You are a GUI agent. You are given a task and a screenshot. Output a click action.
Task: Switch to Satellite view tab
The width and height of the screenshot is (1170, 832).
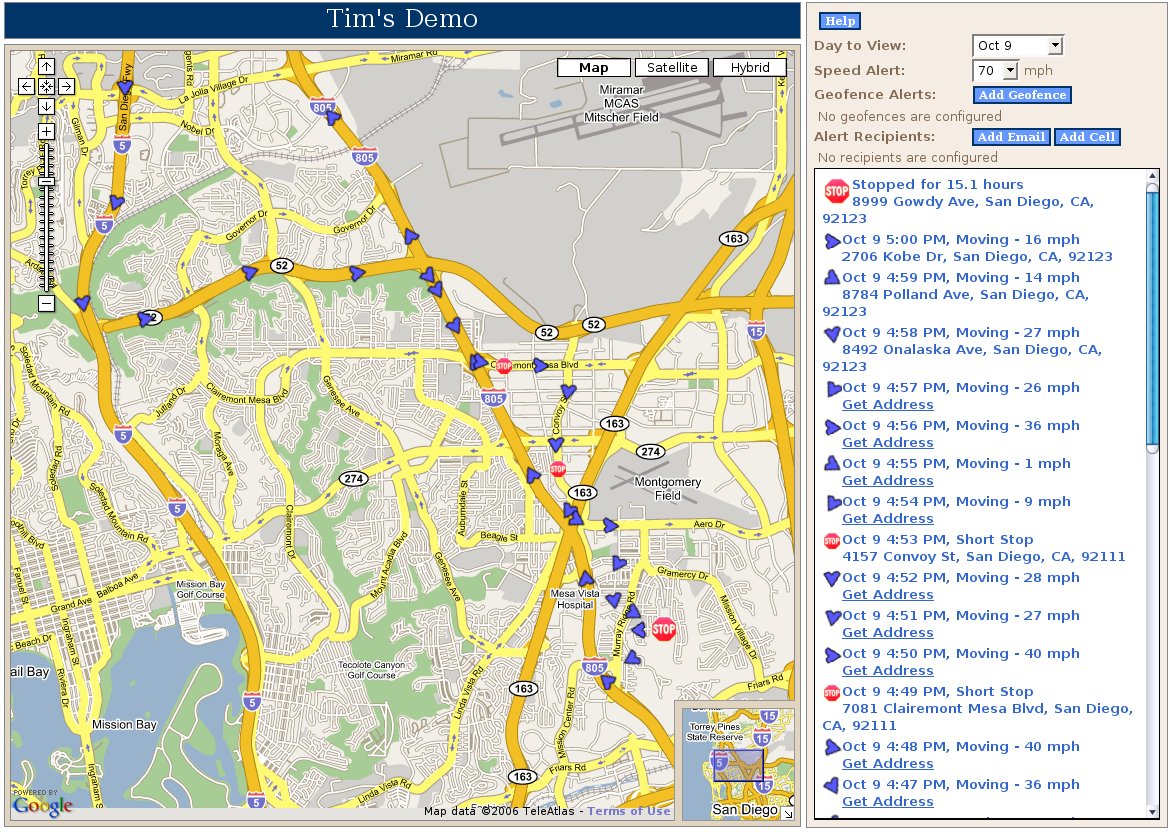click(672, 68)
